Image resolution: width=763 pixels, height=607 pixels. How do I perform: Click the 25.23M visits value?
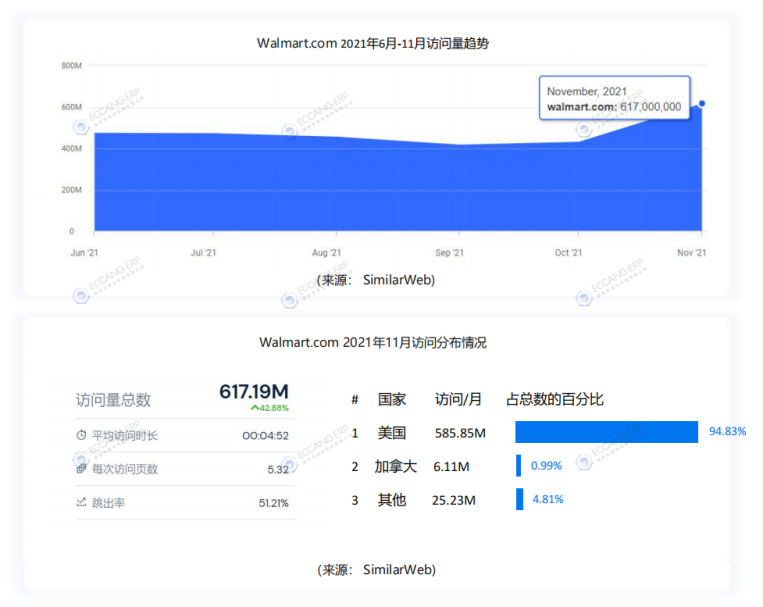point(454,500)
